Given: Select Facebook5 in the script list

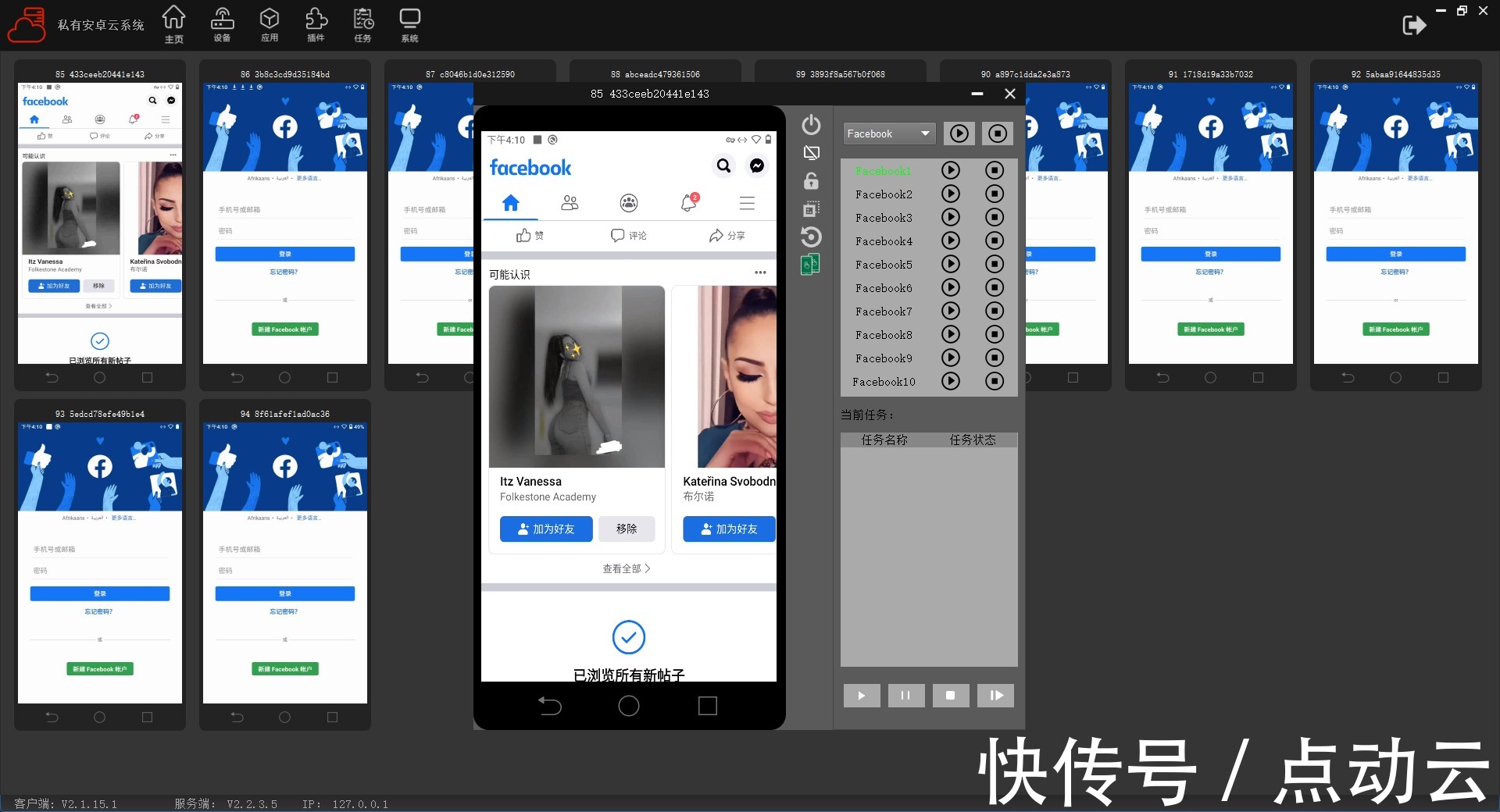Looking at the screenshot, I should coord(884,265).
